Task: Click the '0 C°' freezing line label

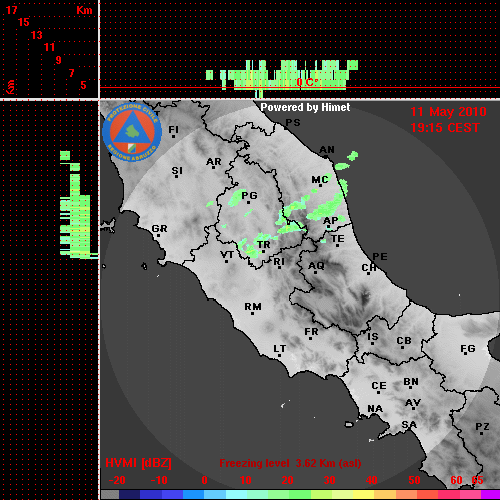Action: coord(307,82)
